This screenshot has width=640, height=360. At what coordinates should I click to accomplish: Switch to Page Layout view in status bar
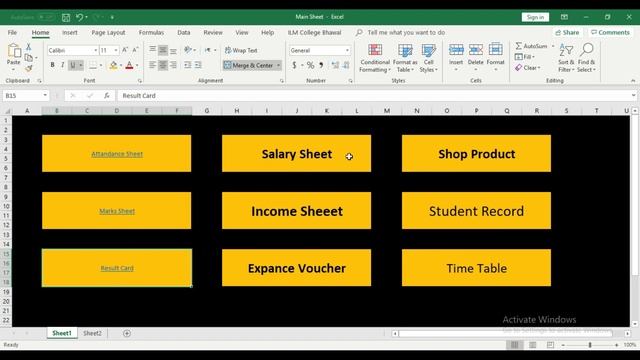coord(532,345)
